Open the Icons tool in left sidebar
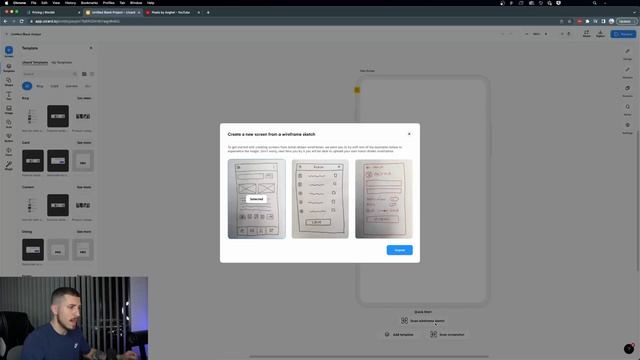This screenshot has height=360, width=640. (x=9, y=124)
